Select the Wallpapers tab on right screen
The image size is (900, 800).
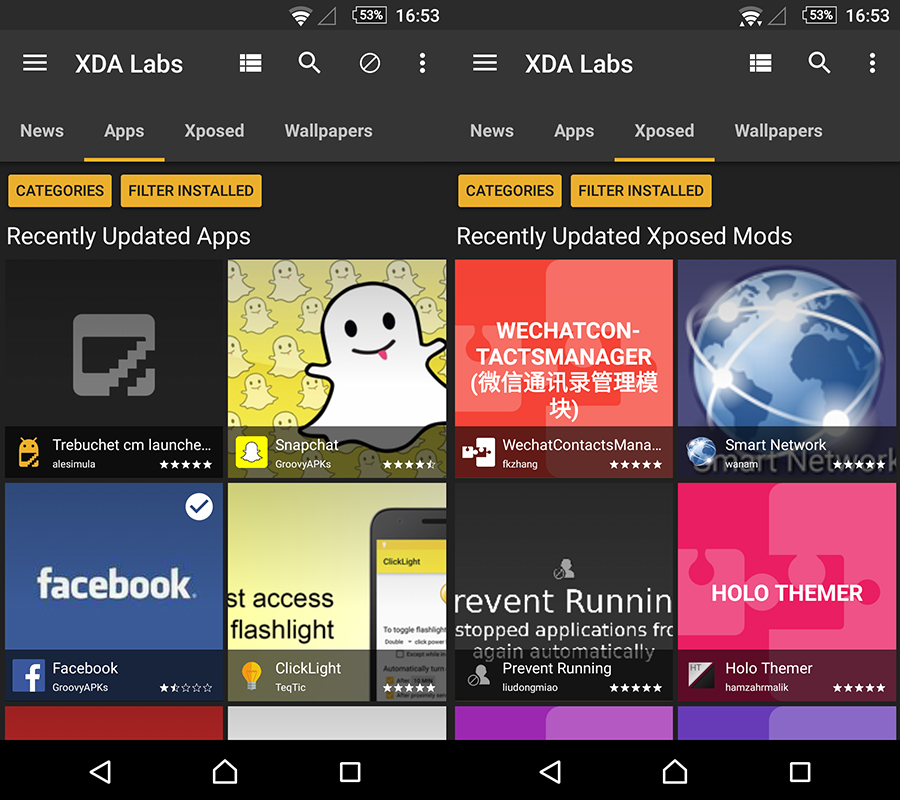pos(778,131)
